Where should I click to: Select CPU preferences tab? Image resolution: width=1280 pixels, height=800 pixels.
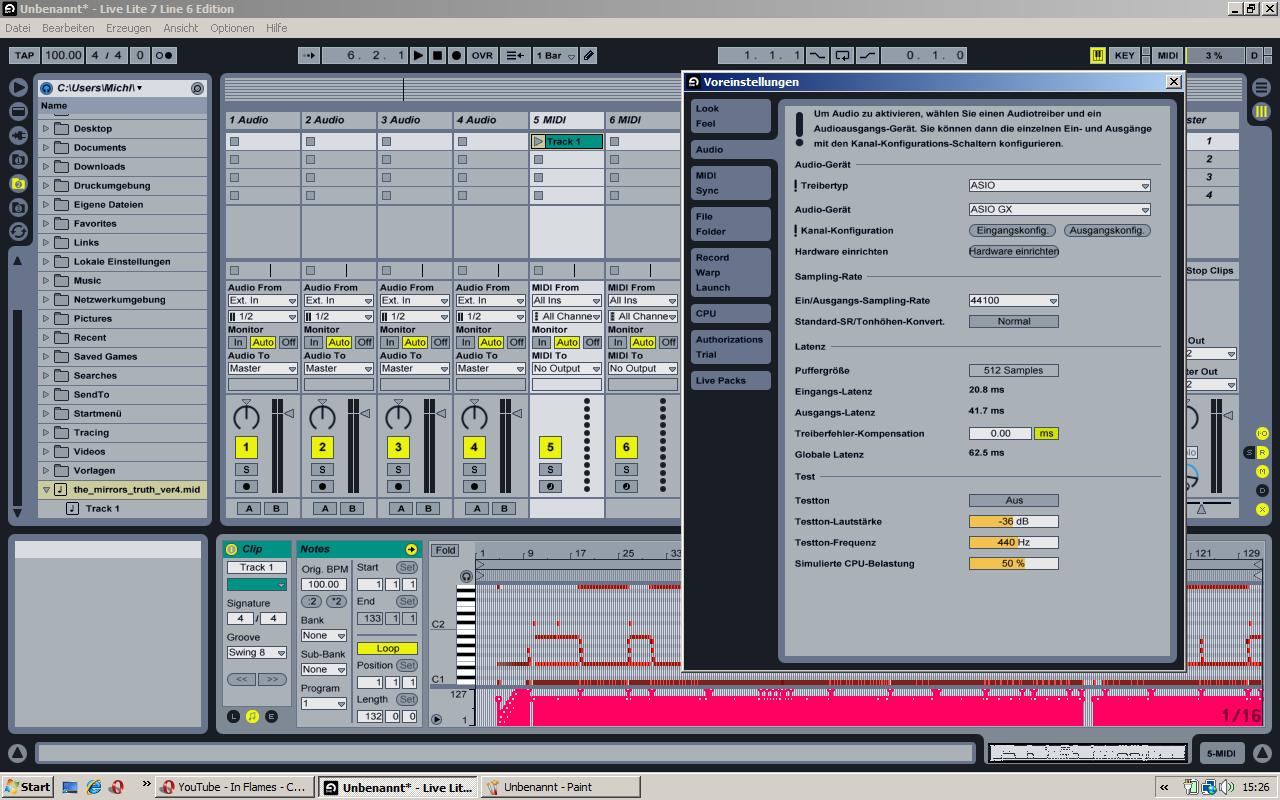point(730,313)
